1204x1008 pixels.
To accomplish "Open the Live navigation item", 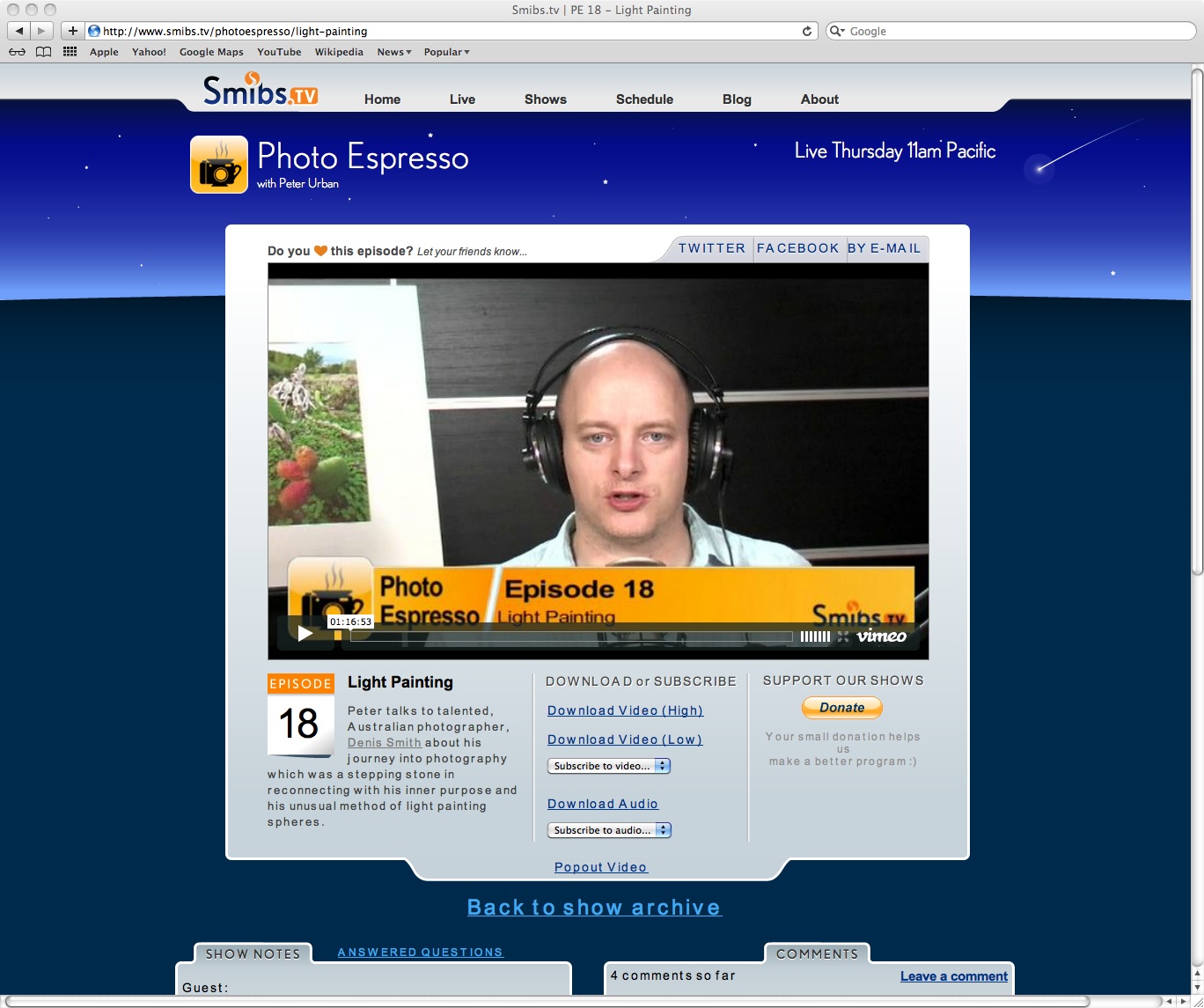I will [462, 99].
